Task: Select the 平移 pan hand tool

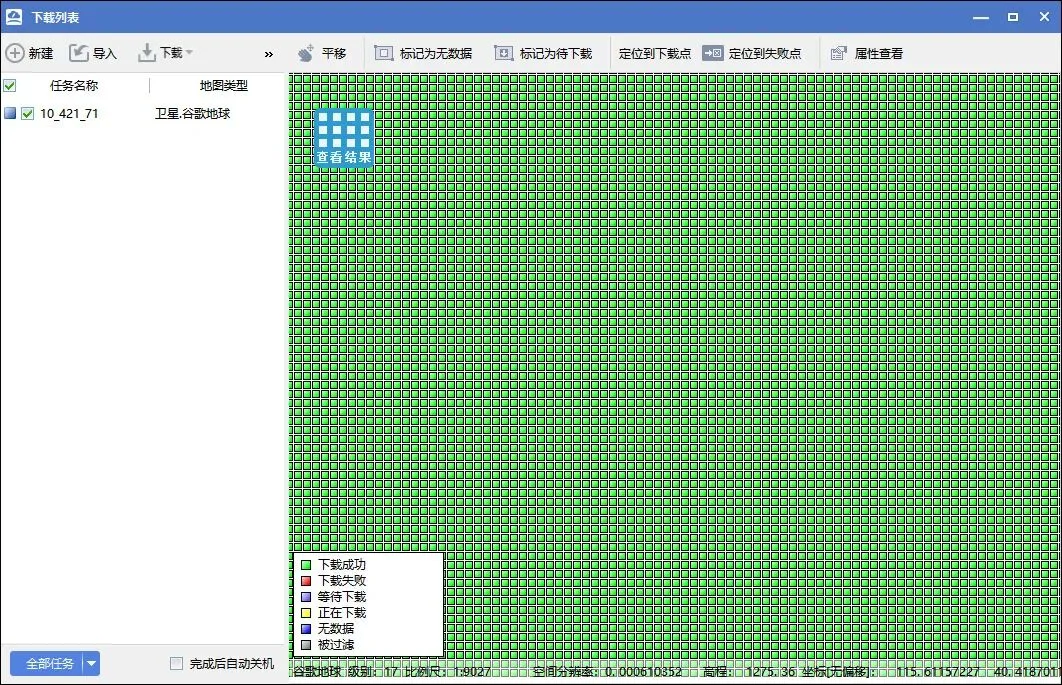Action: pyautogui.click(x=306, y=53)
